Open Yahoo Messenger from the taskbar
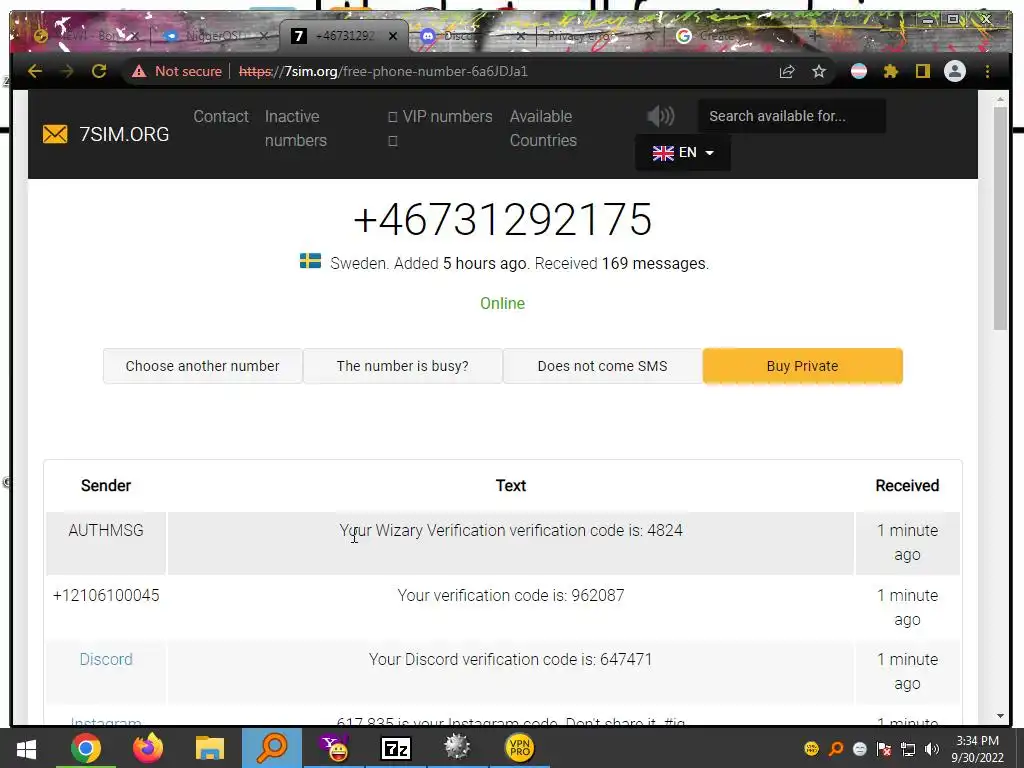The image size is (1024, 768). (334, 748)
